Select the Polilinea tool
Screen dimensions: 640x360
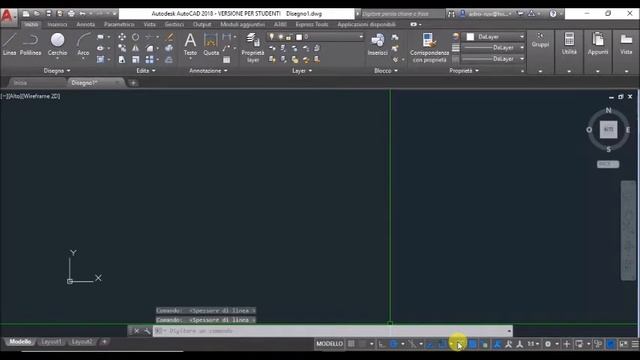[x=31, y=44]
